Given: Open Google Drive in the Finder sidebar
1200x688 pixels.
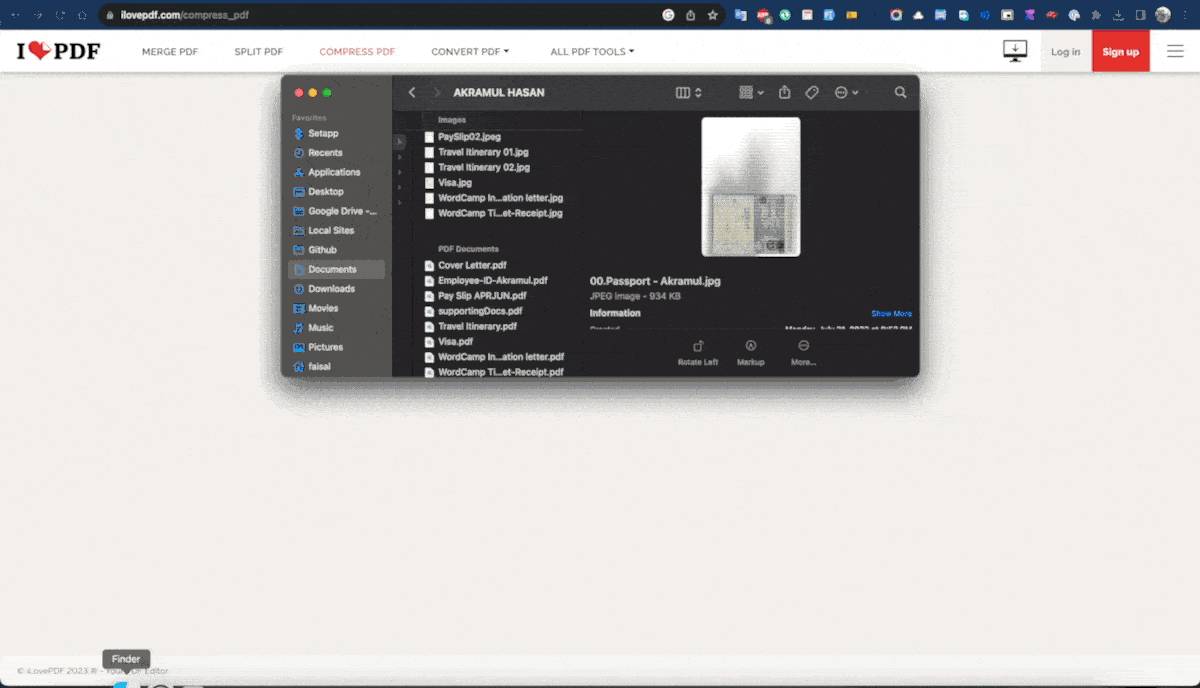Looking at the screenshot, I should [x=336, y=211].
